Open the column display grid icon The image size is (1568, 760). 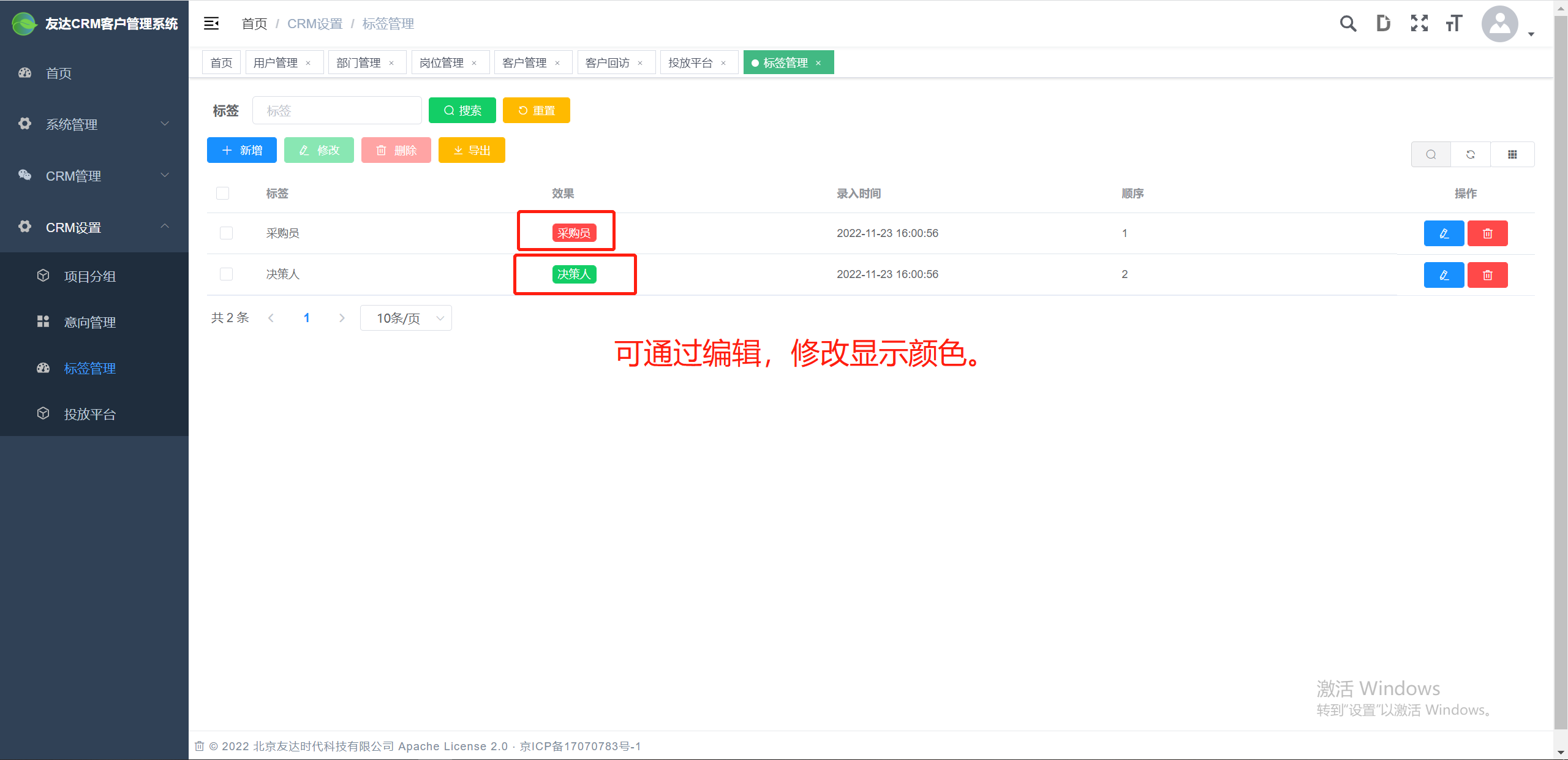pos(1512,154)
